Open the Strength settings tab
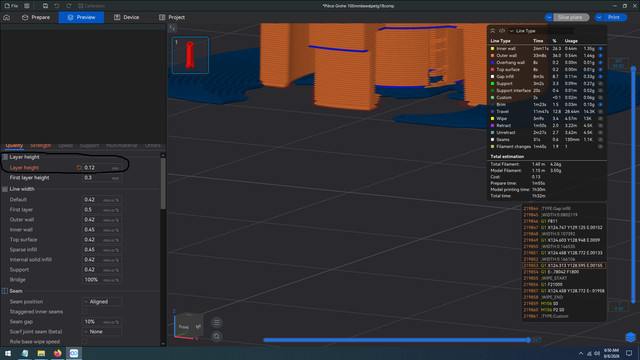This screenshot has width=640, height=360. tap(40, 145)
